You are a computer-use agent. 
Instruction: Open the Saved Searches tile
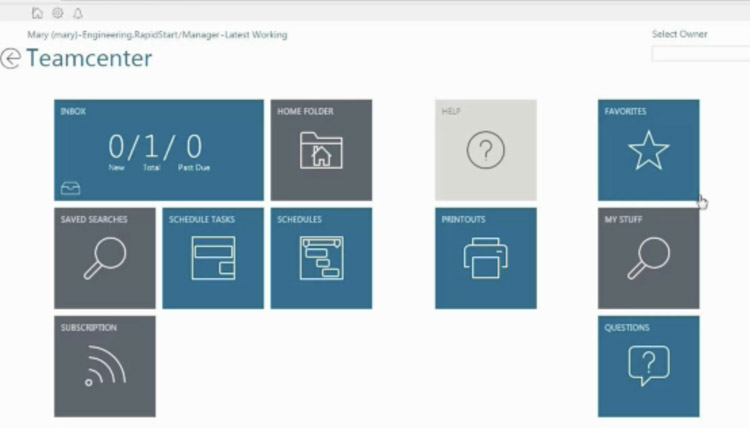click(105, 258)
